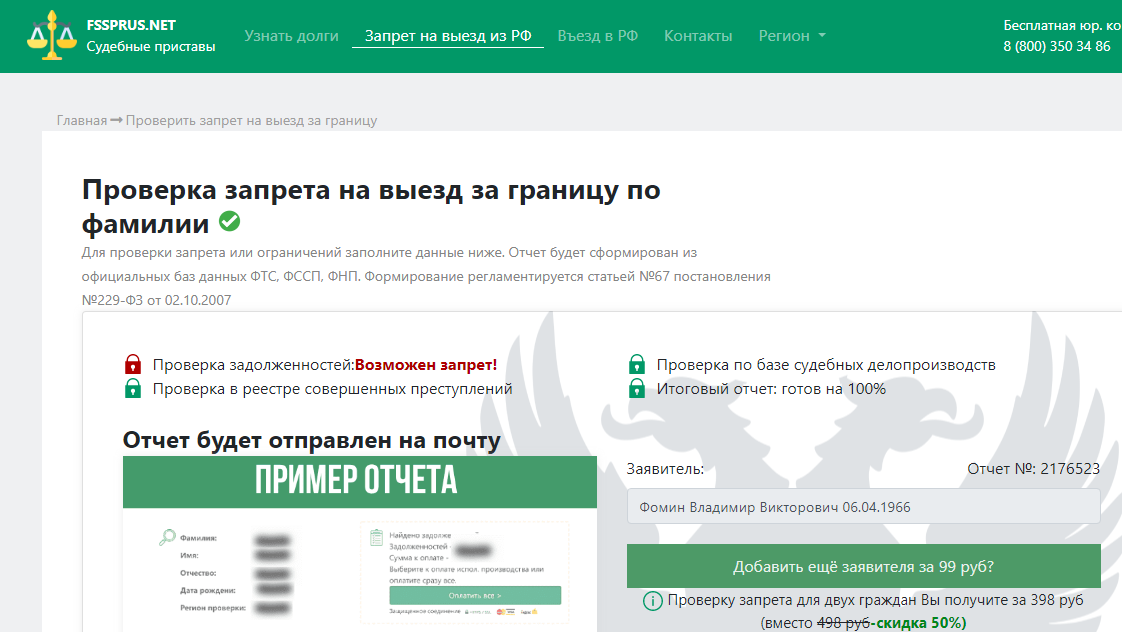Image resolution: width=1122 pixels, height=632 pixels.
Task: Click the clipboard icon in the sample report
Action: pyautogui.click(x=375, y=536)
